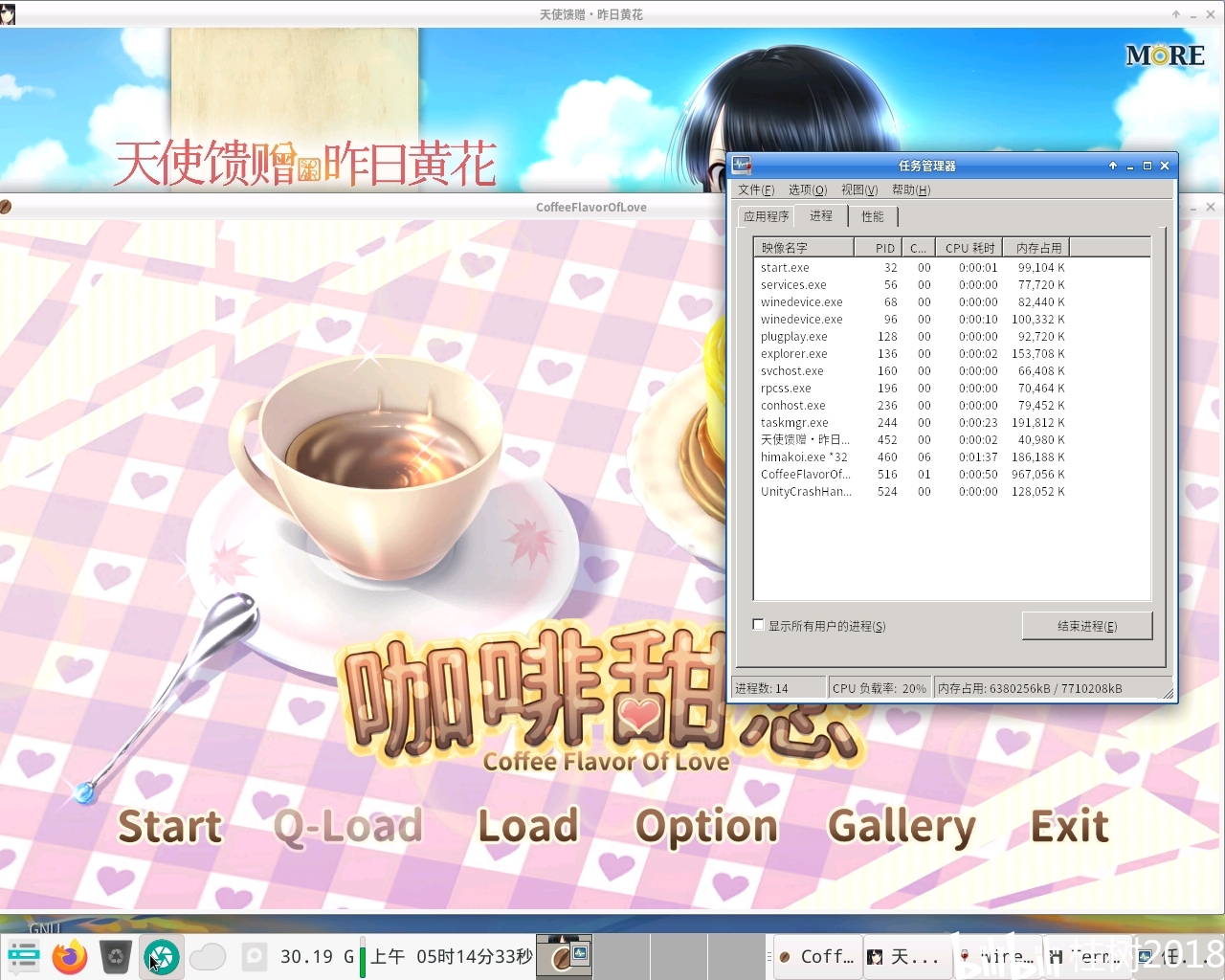Select the conhost.exe process row
The width and height of the screenshot is (1225, 980).
pos(912,406)
